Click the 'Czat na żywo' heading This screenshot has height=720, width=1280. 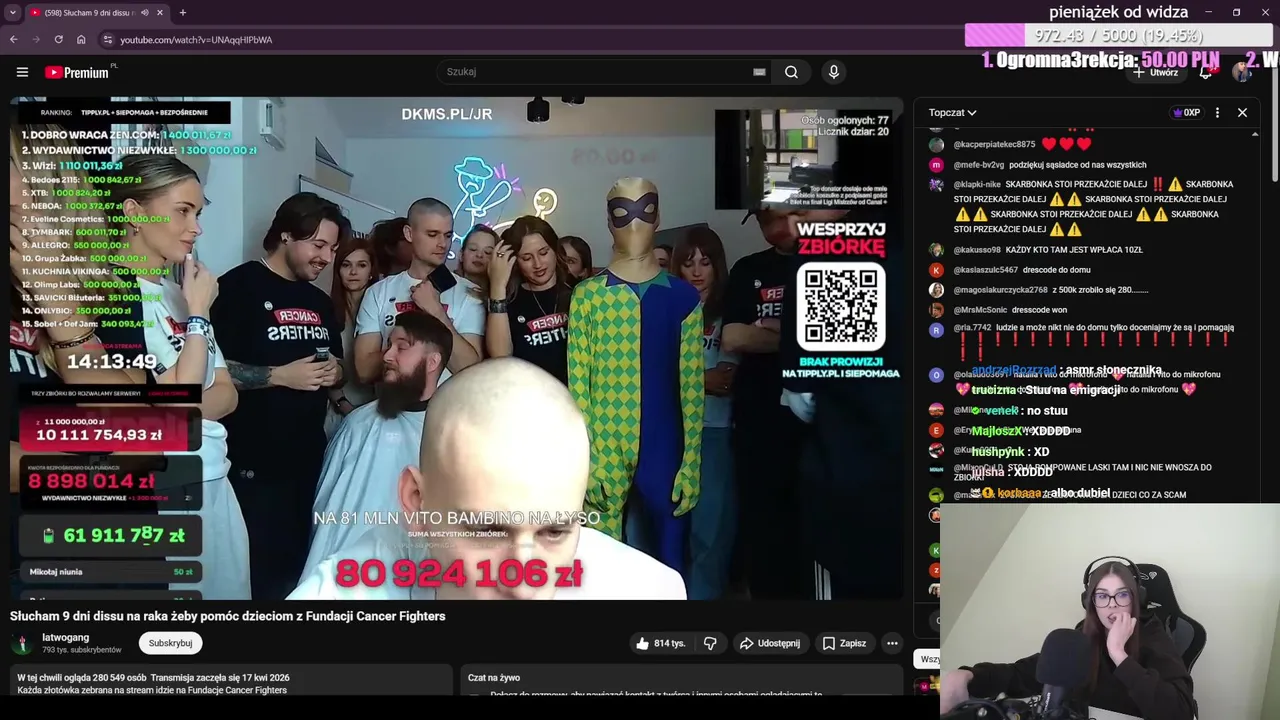(494, 678)
